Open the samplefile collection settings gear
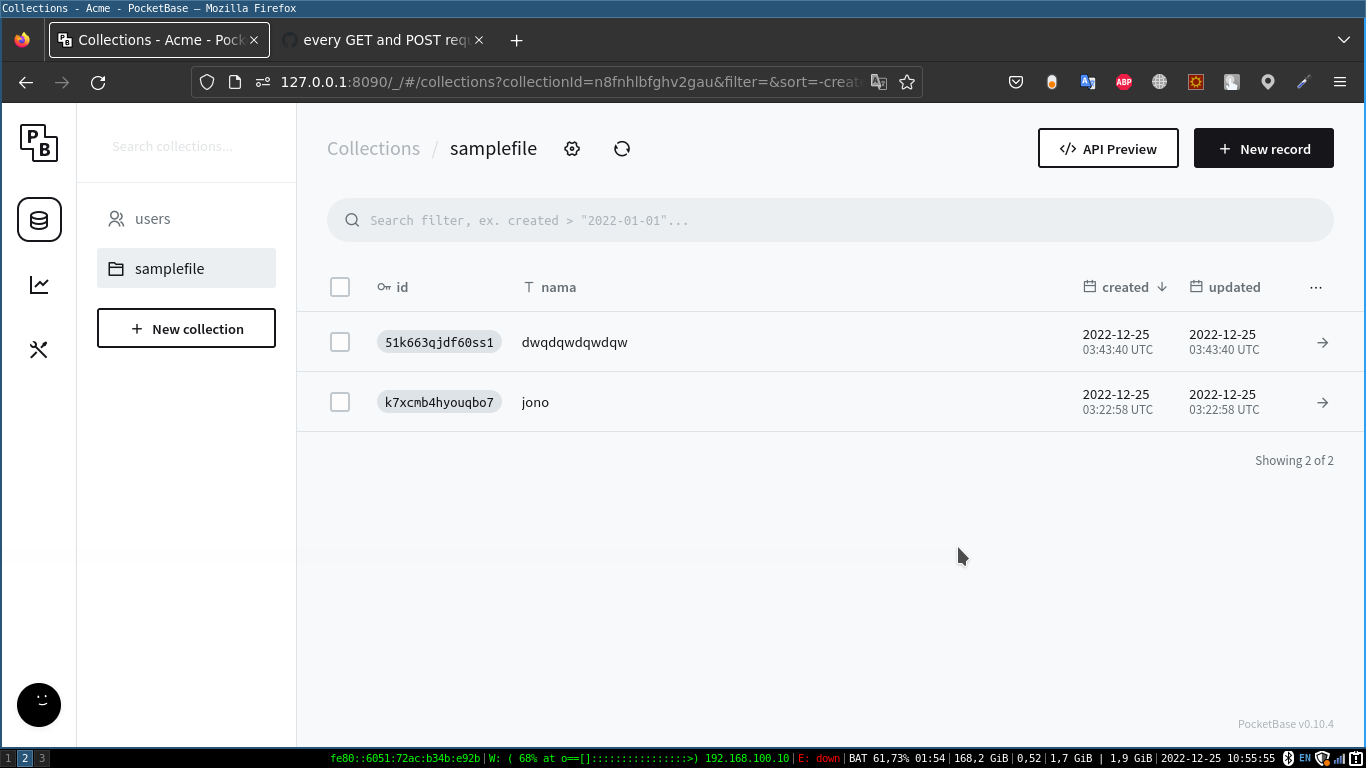 point(572,148)
